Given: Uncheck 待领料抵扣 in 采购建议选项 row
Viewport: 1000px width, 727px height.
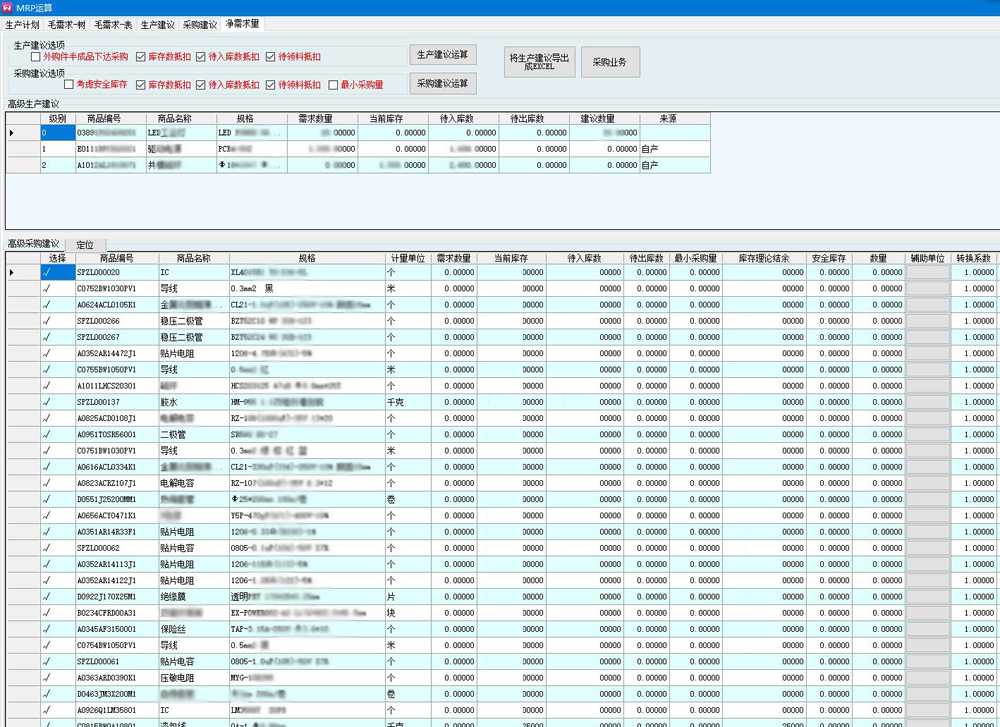Looking at the screenshot, I should click(x=270, y=85).
